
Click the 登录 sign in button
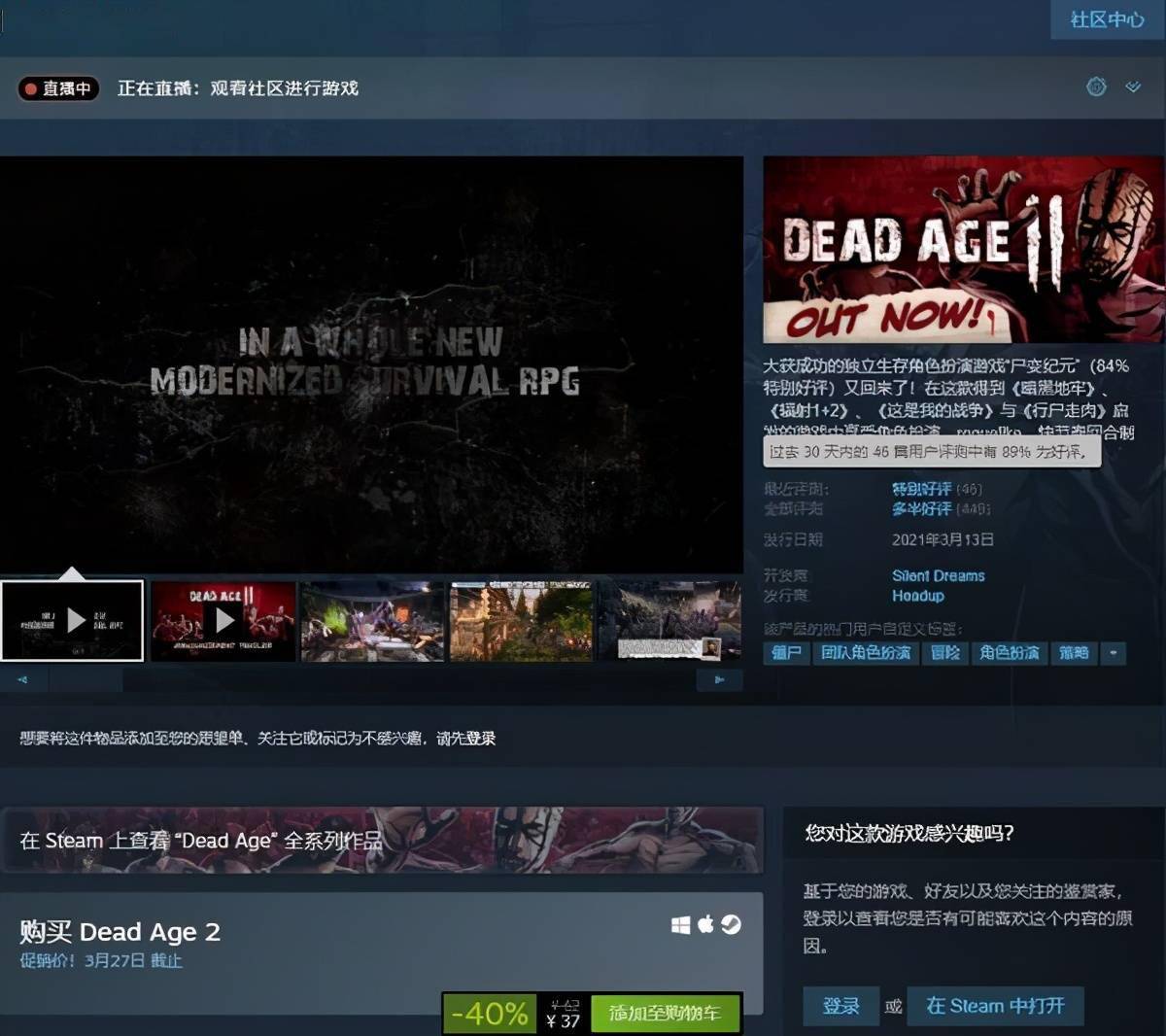pos(840,1006)
